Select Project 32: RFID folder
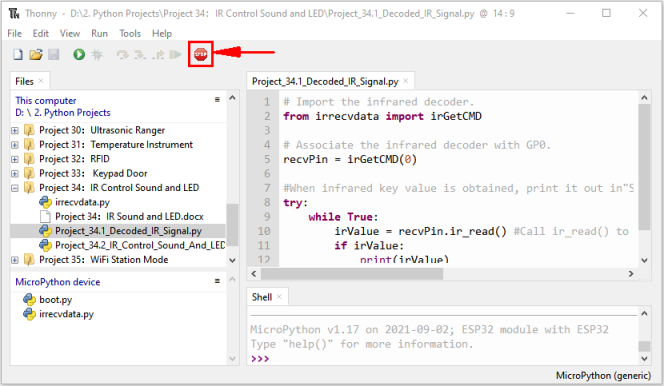 [74, 159]
